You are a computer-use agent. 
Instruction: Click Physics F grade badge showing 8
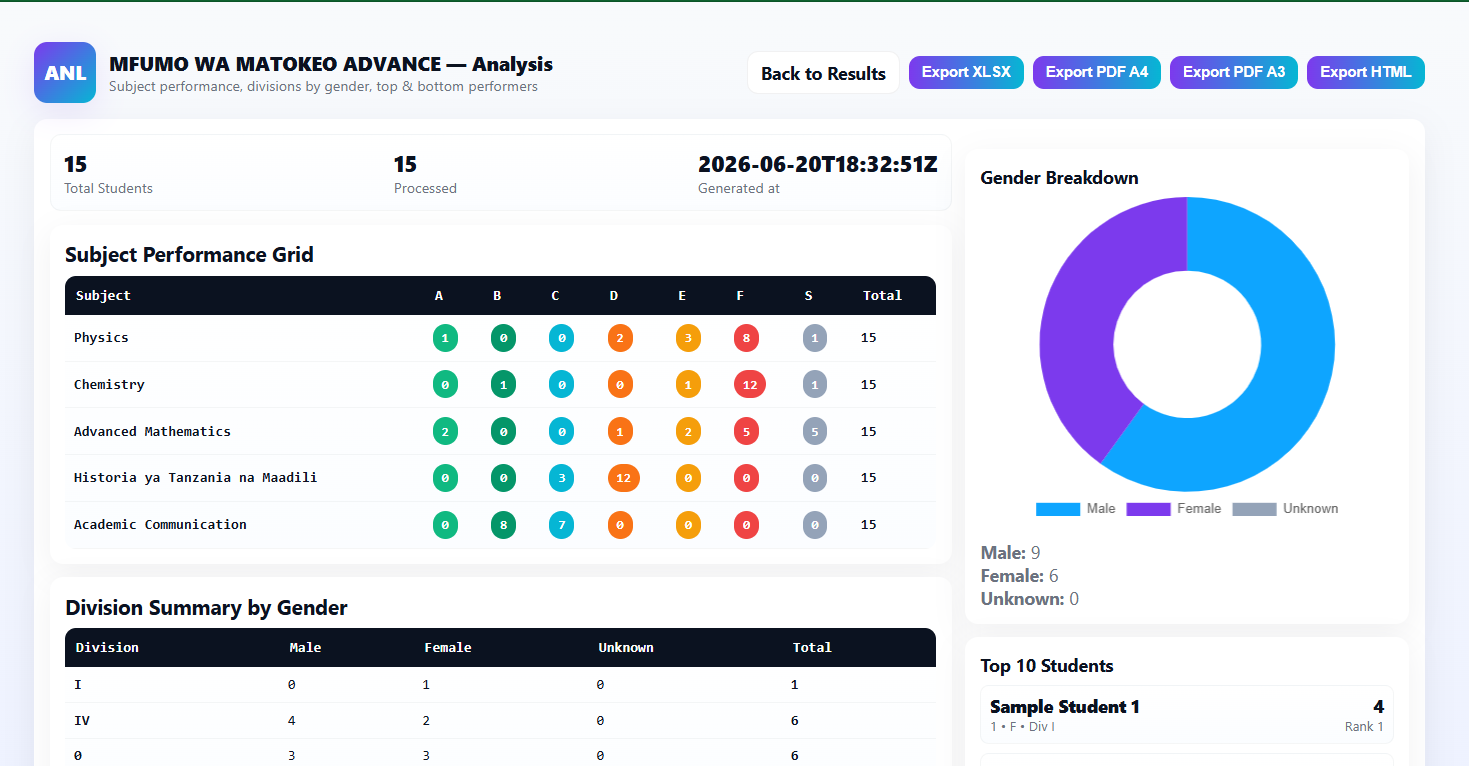(x=746, y=338)
